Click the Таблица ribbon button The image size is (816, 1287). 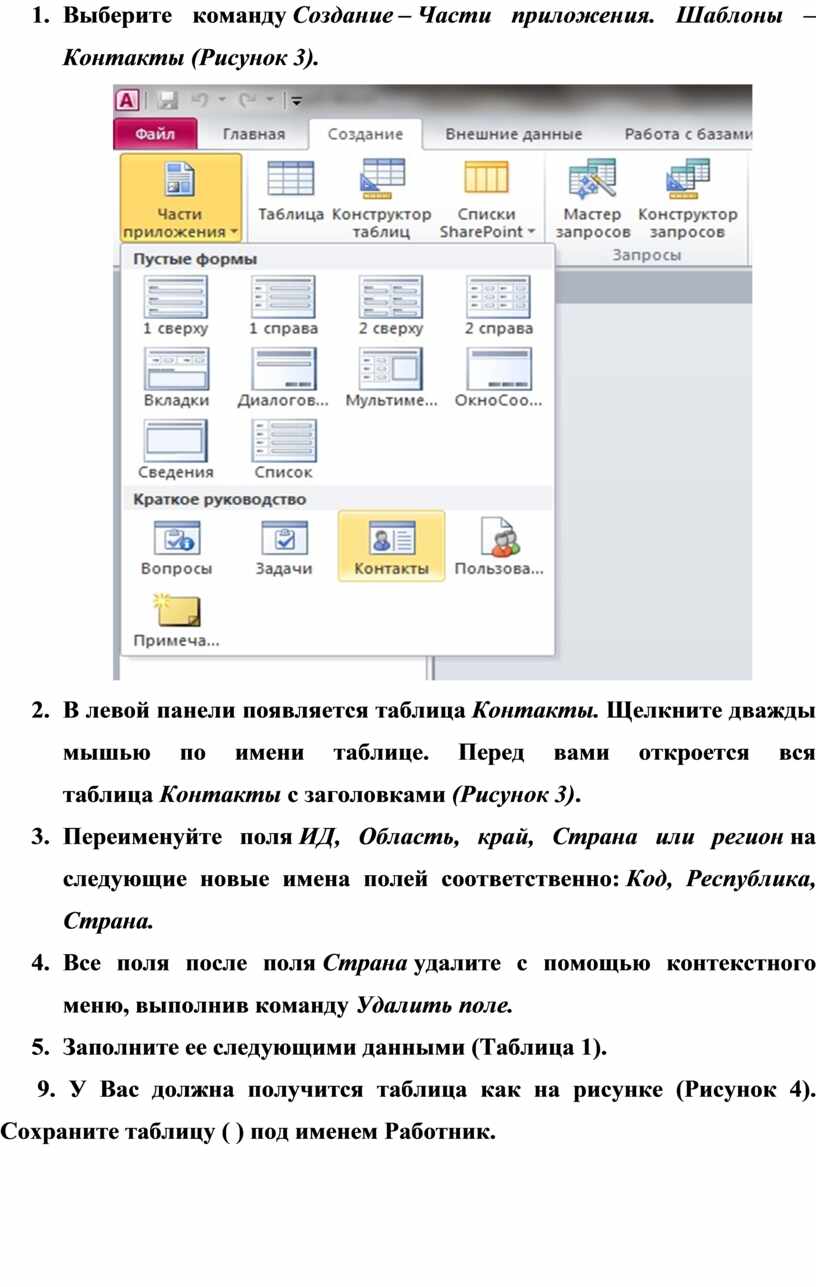click(291, 195)
